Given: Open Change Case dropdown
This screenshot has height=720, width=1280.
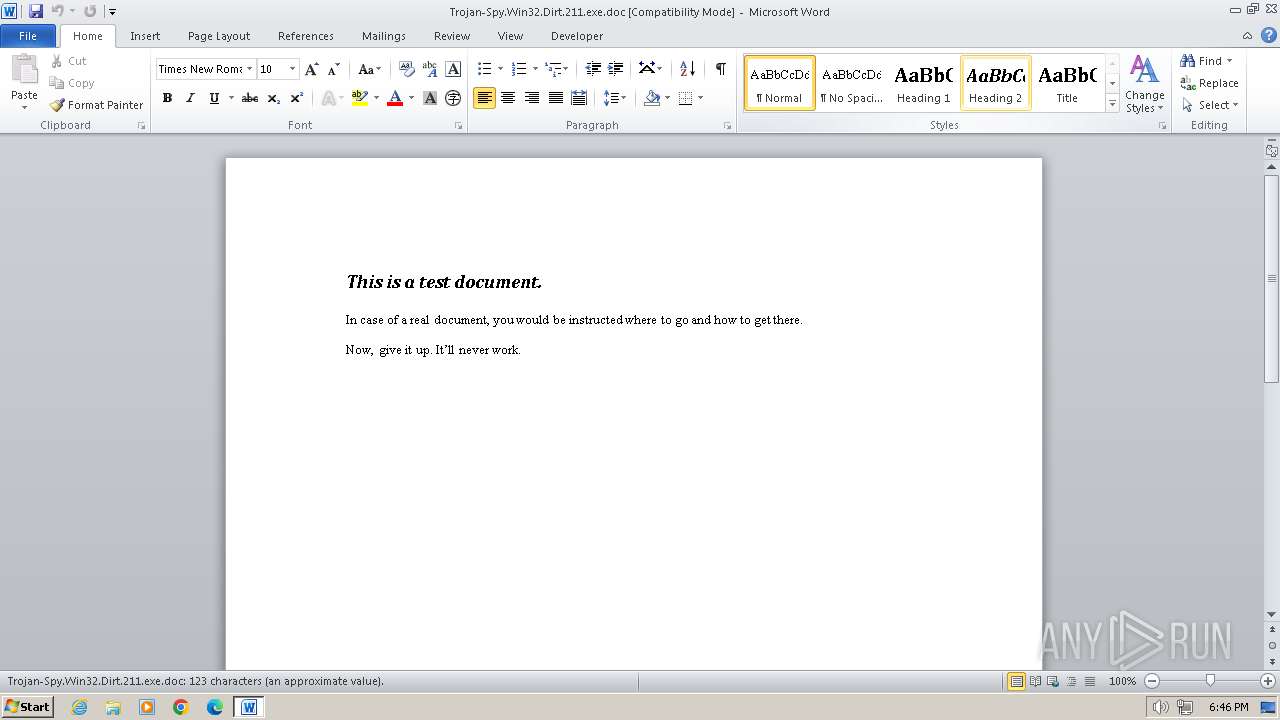Looking at the screenshot, I should click(x=369, y=69).
